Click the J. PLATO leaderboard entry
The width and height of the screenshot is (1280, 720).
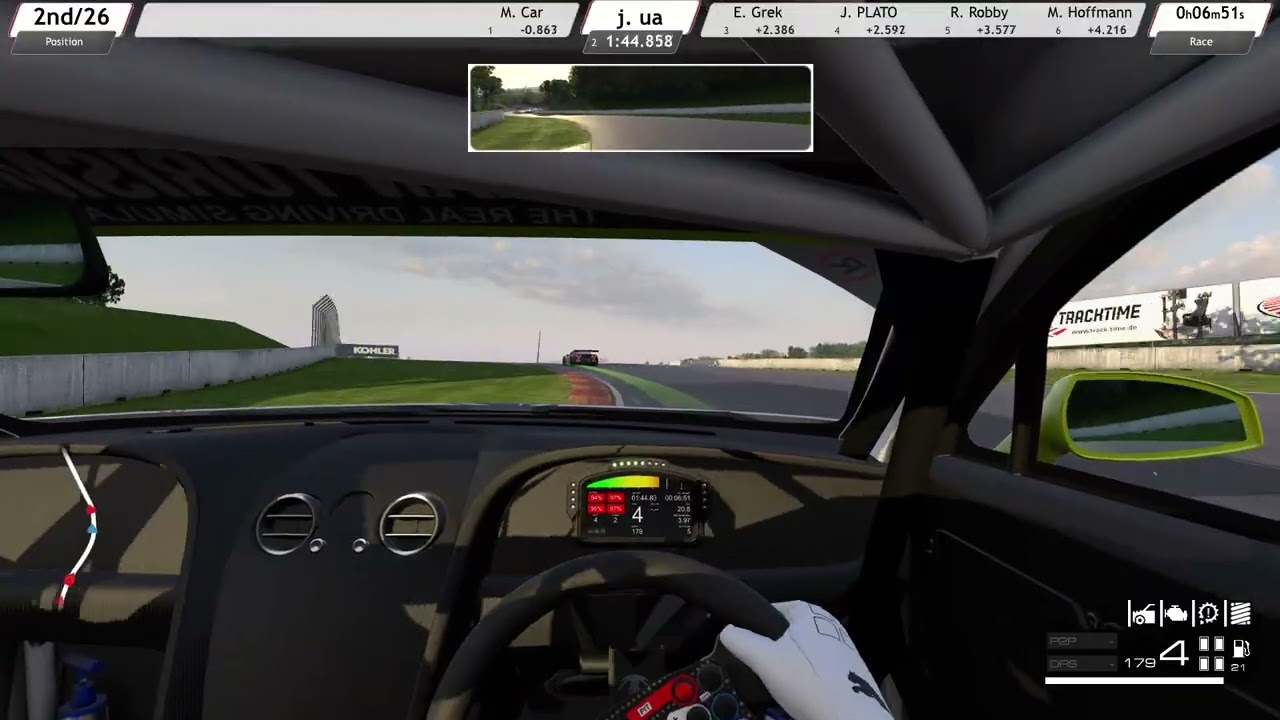(x=868, y=20)
